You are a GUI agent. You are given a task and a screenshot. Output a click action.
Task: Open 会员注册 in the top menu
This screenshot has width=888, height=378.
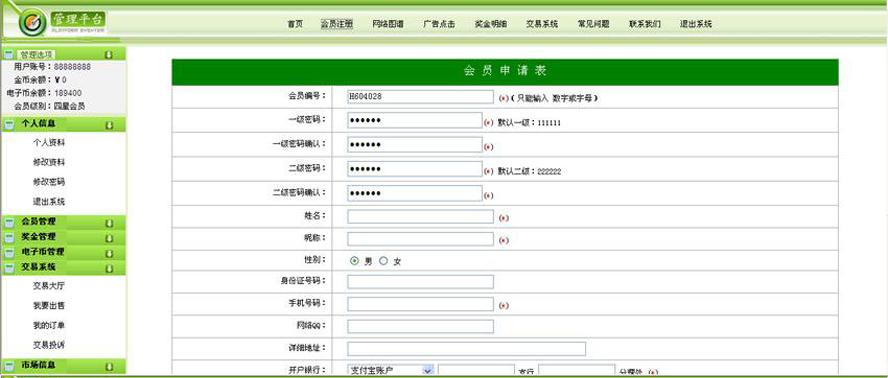tap(337, 24)
